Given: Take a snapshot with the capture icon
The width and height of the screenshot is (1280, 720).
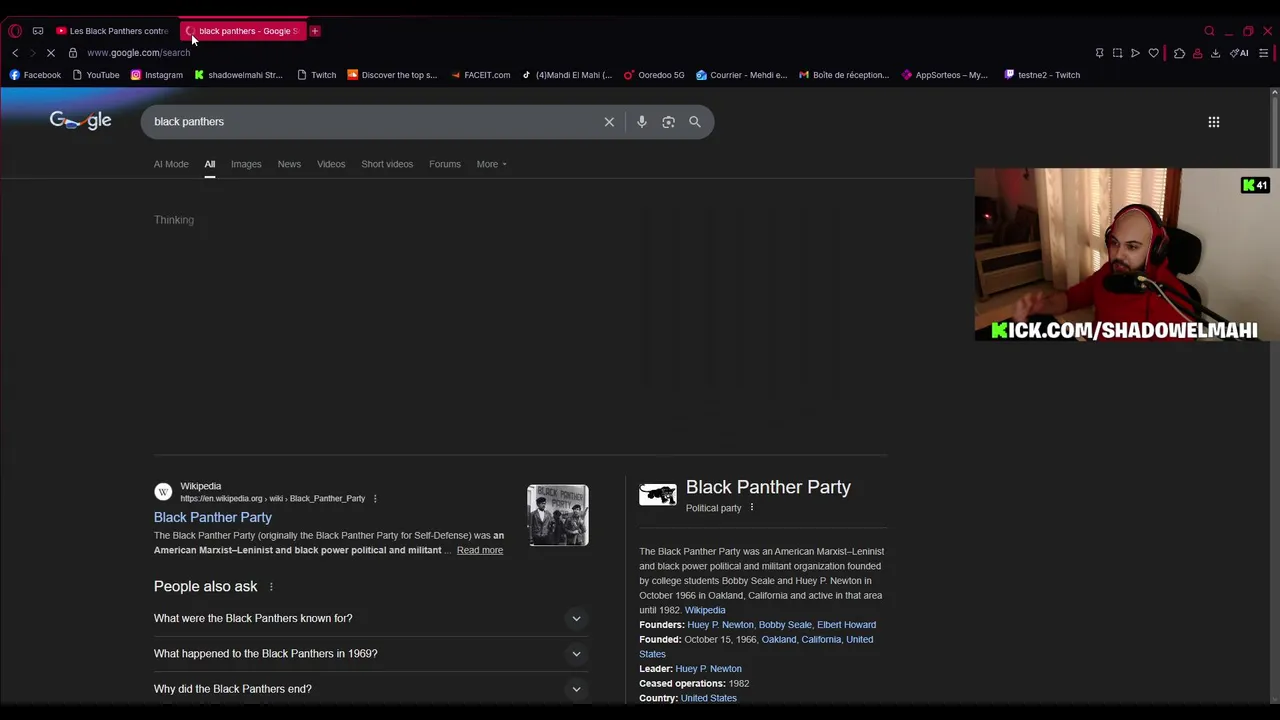Looking at the screenshot, I should pyautogui.click(x=1117, y=53).
